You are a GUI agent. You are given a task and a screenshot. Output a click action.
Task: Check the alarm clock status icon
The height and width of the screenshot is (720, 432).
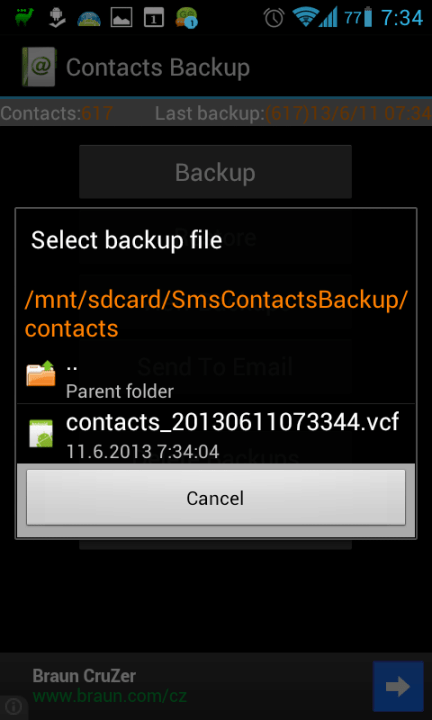(275, 17)
